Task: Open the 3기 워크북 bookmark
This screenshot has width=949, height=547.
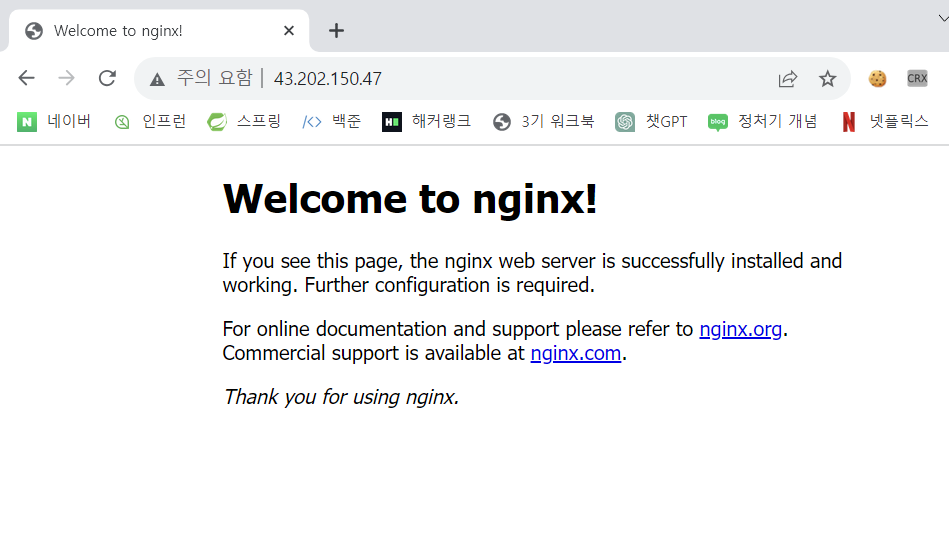Action: 543,122
